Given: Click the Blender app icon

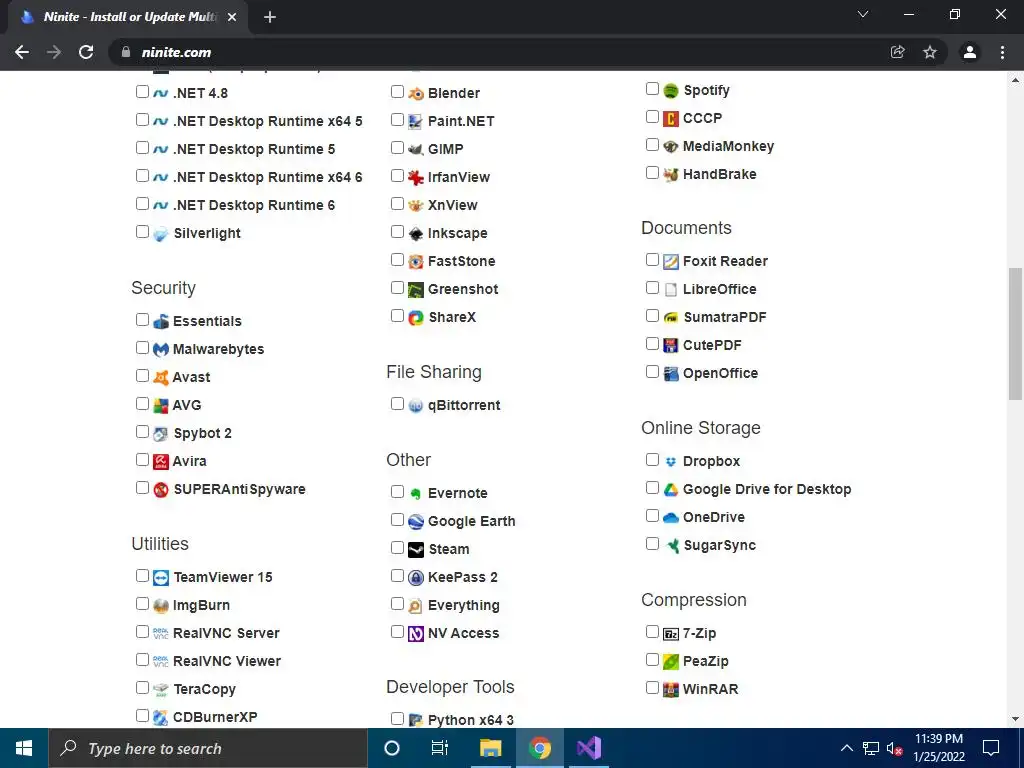Looking at the screenshot, I should point(416,93).
